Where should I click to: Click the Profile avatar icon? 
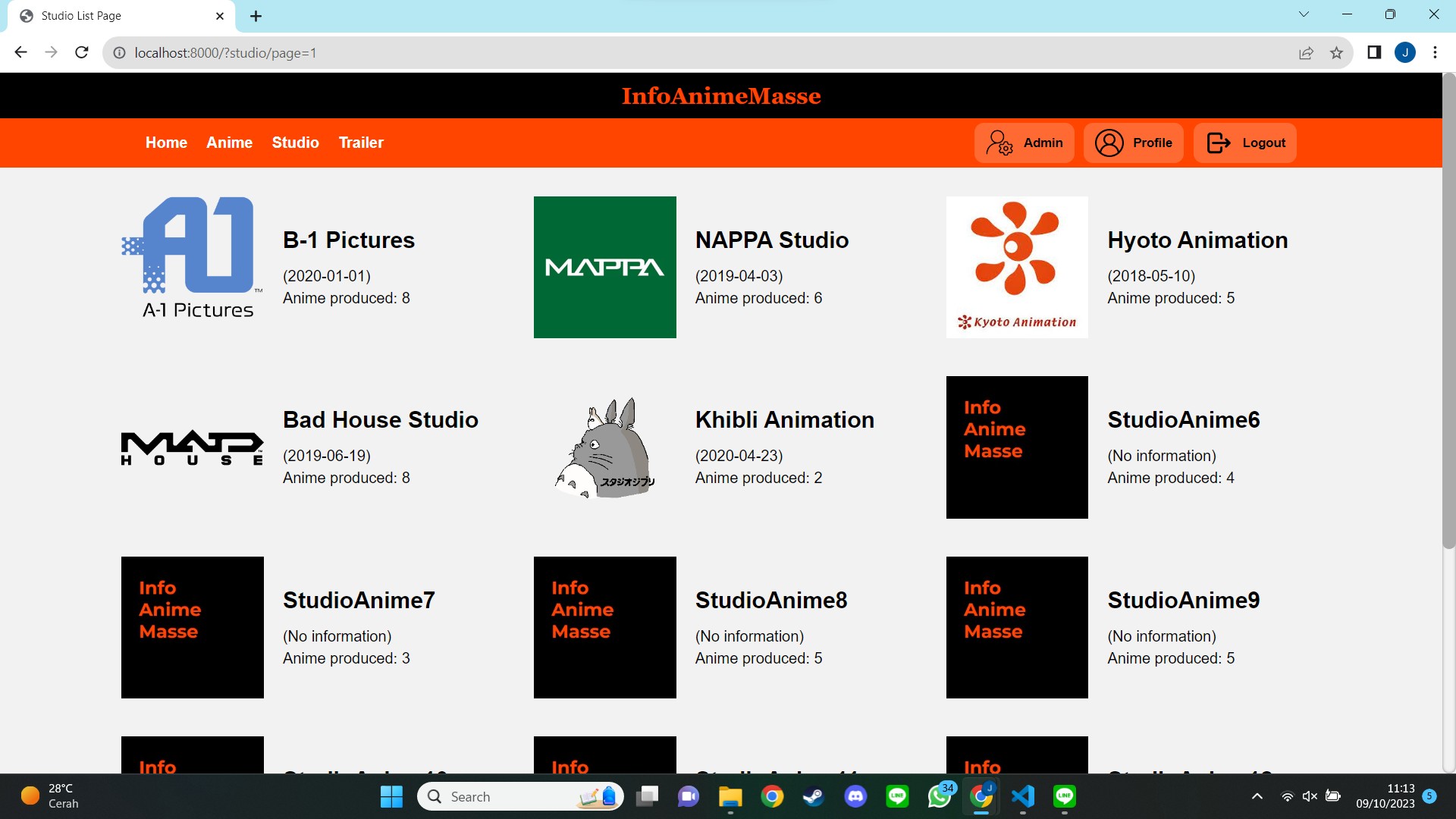pyautogui.click(x=1109, y=143)
